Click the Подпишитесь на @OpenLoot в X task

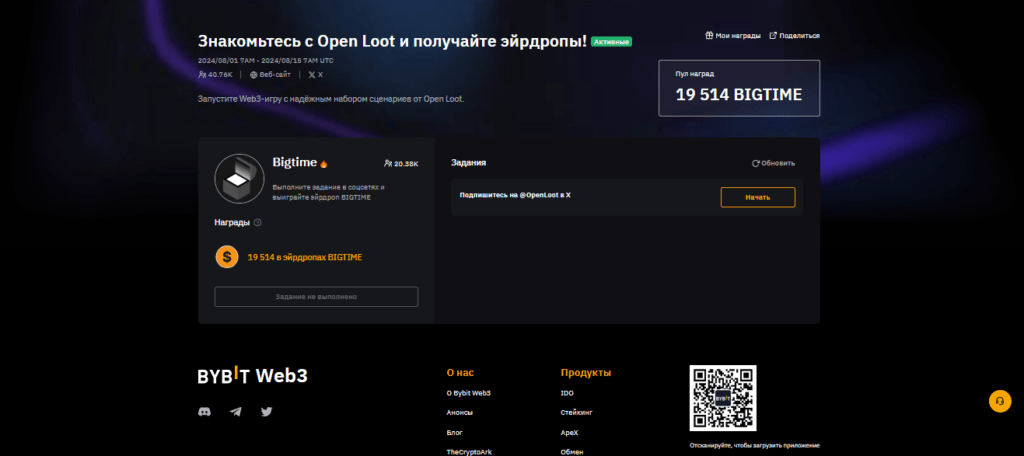tap(627, 197)
